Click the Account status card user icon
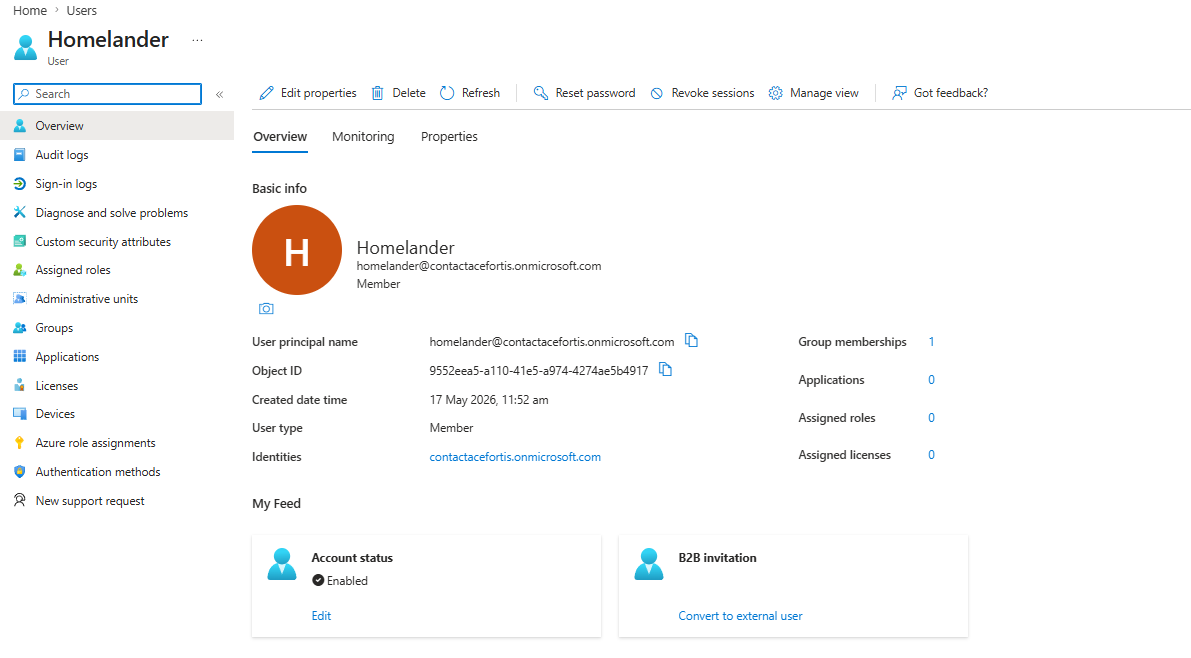The width and height of the screenshot is (1191, 658). pyautogui.click(x=282, y=565)
